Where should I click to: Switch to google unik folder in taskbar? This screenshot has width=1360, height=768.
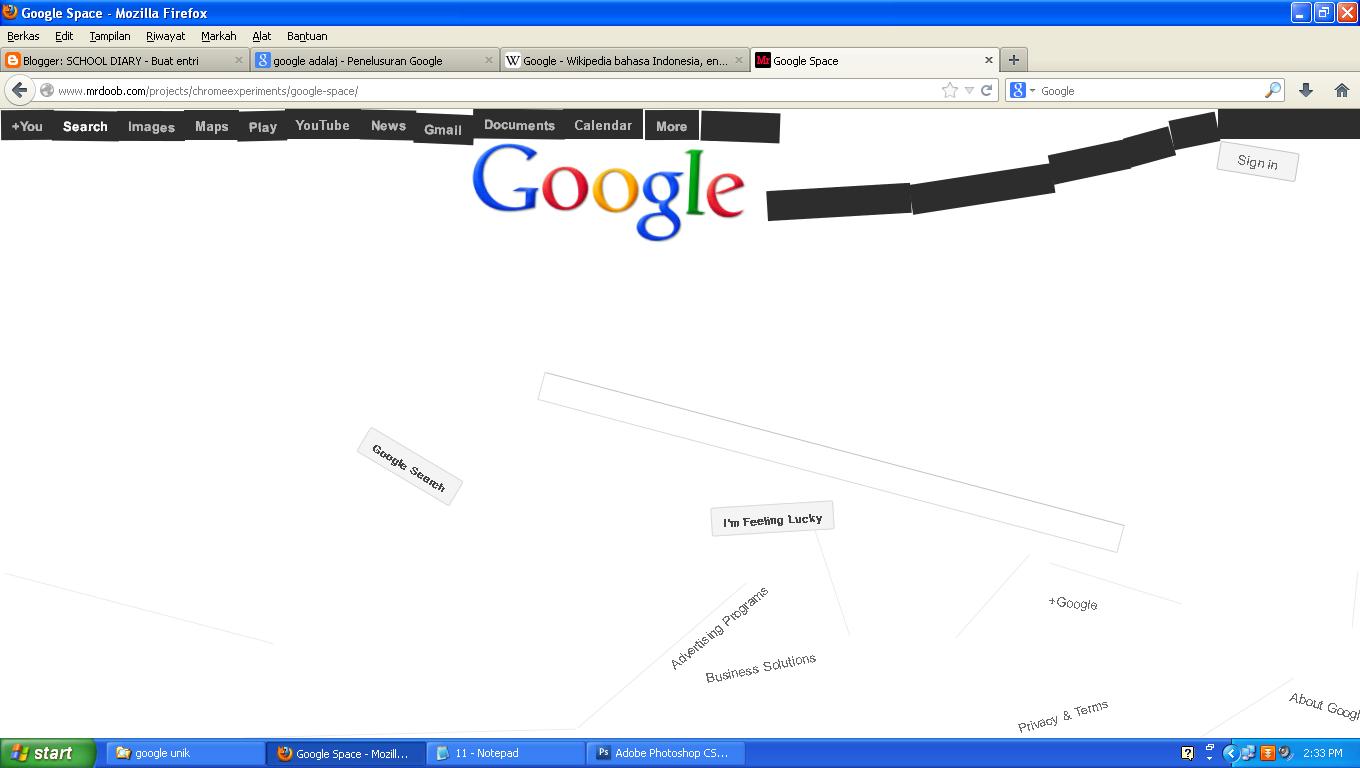pyautogui.click(x=186, y=753)
